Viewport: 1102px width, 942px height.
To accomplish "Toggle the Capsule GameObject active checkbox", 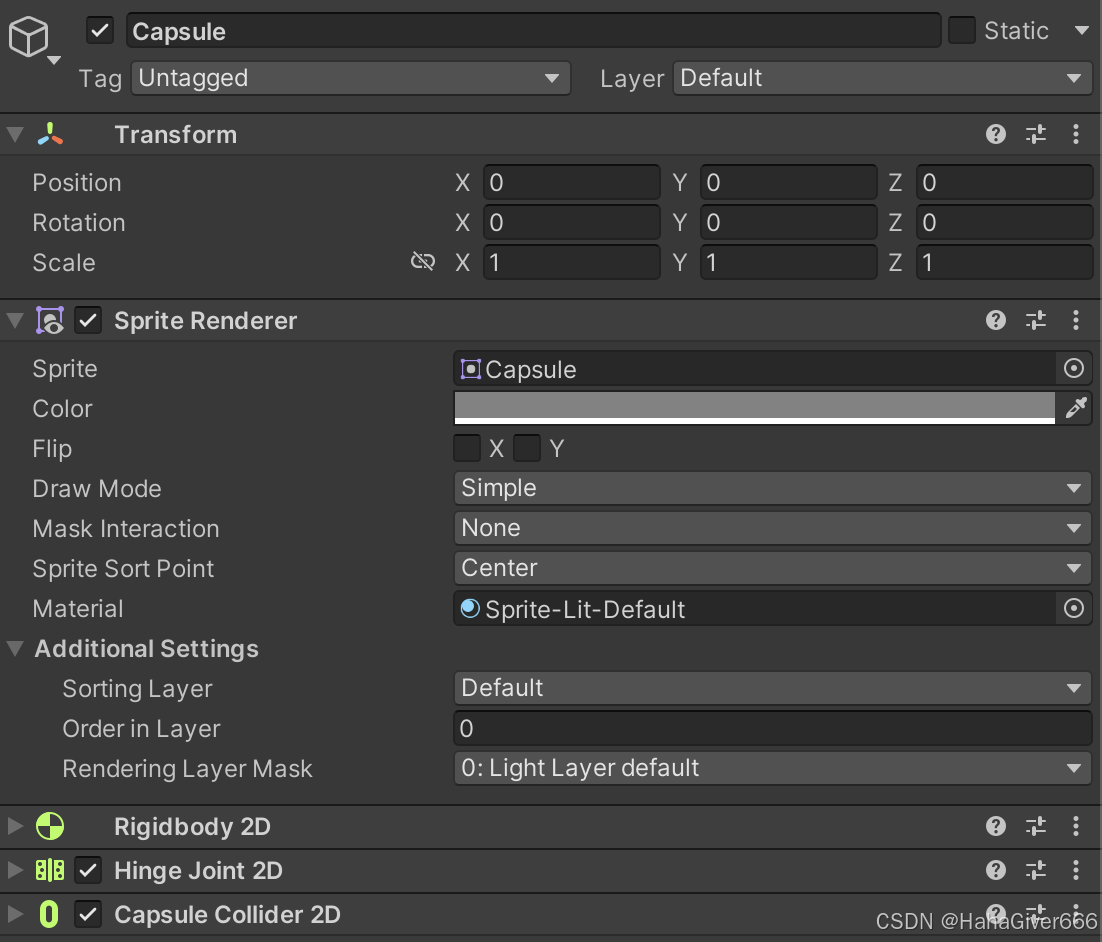I will pos(98,30).
